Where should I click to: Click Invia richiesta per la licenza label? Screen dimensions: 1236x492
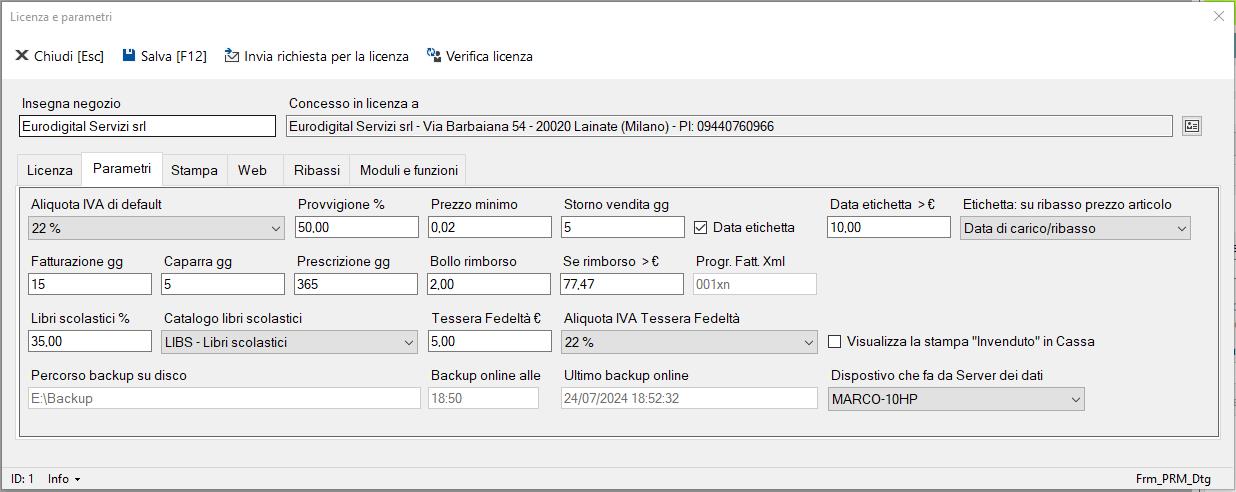327,56
